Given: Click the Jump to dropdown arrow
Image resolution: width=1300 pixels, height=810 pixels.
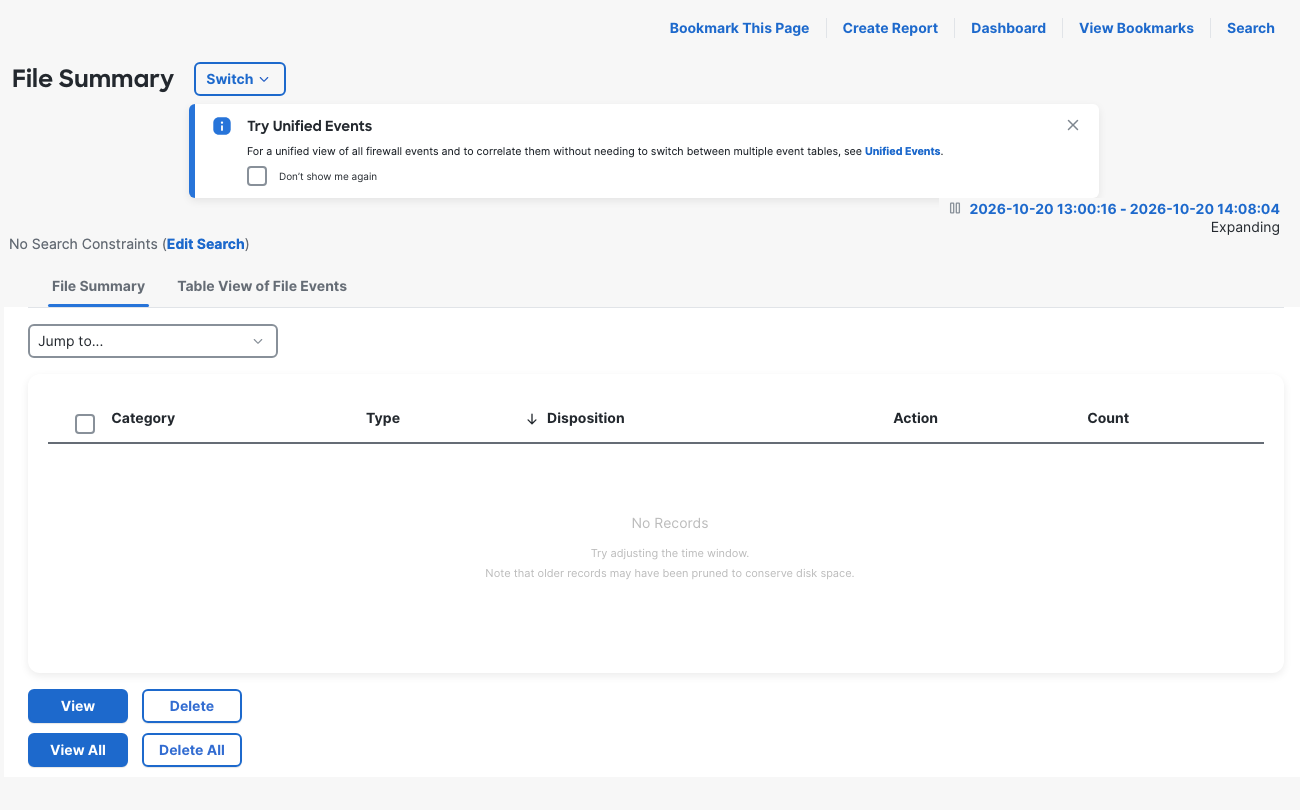Looking at the screenshot, I should click(258, 341).
